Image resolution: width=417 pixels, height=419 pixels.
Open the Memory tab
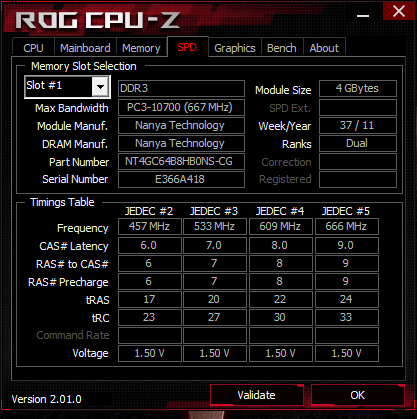point(141,48)
